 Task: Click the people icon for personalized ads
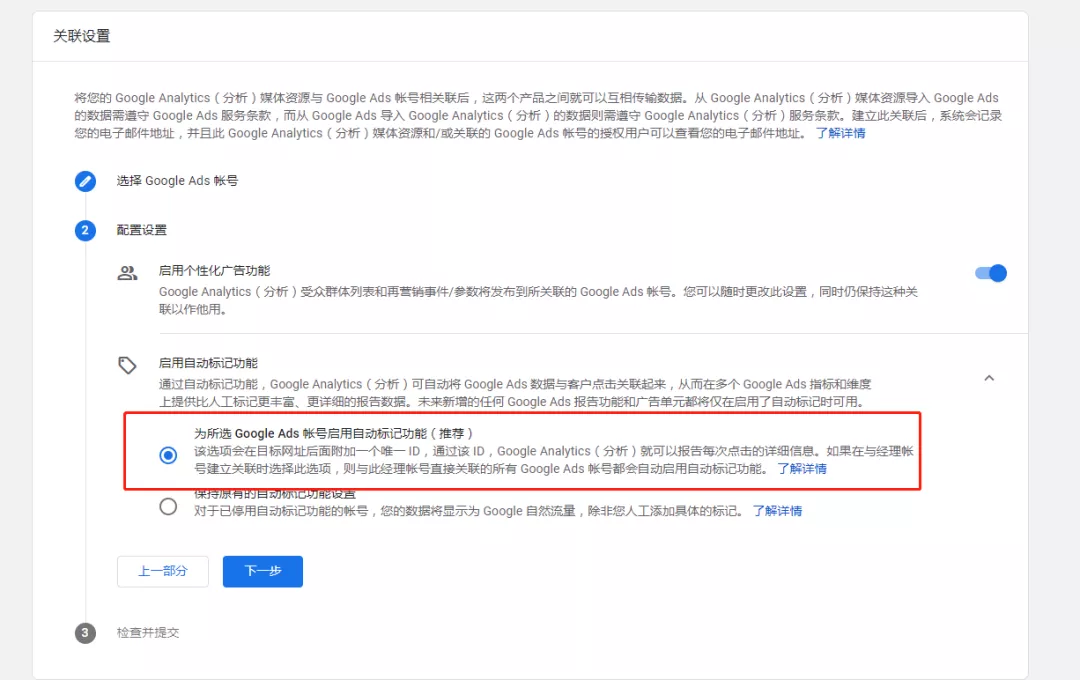tap(127, 273)
